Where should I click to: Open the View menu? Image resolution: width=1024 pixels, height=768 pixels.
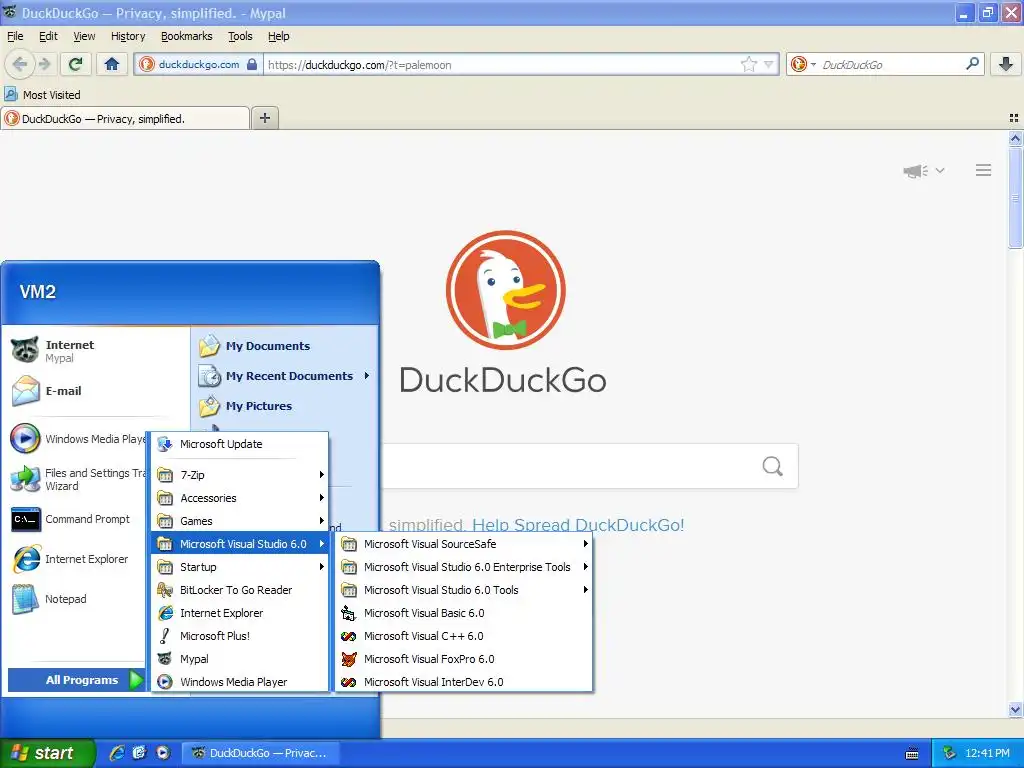[x=84, y=36]
